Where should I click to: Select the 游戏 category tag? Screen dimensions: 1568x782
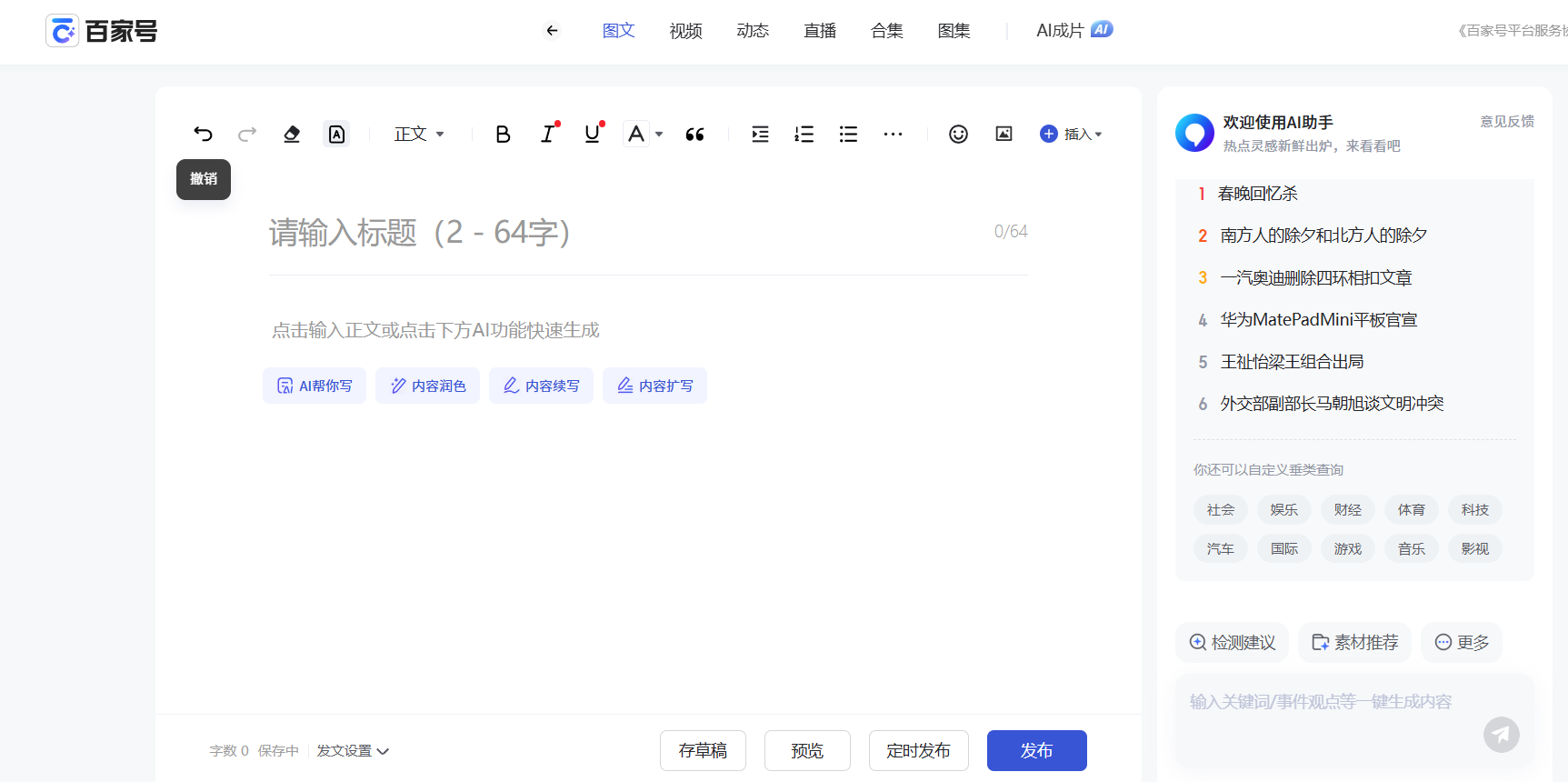pos(1348,549)
